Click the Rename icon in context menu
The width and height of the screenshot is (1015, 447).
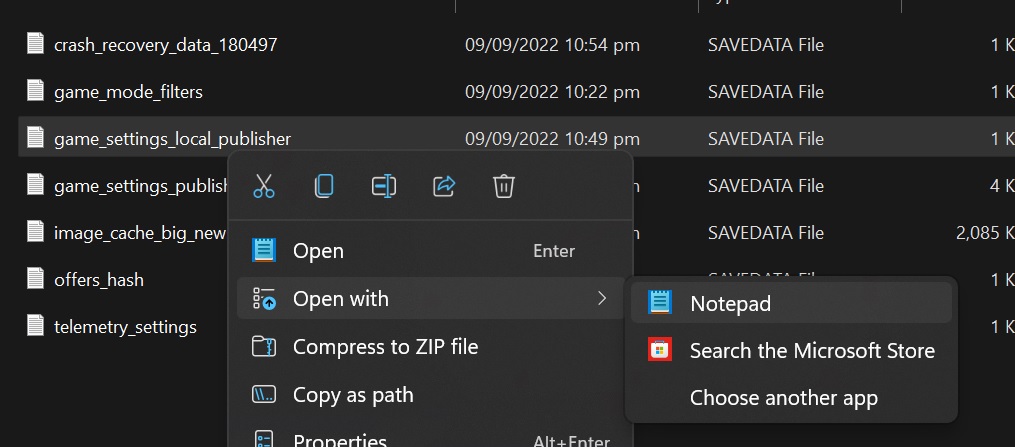(x=384, y=186)
